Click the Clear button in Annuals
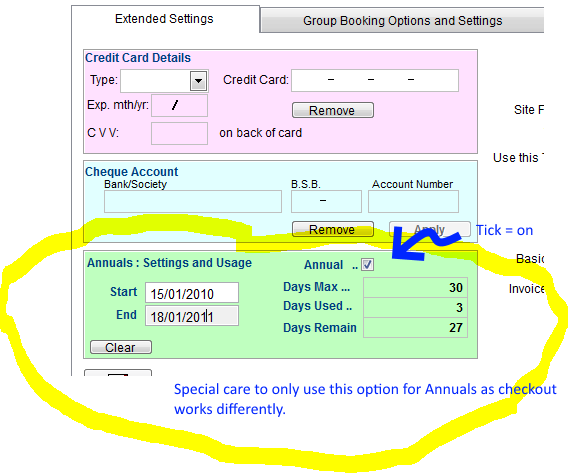Image resolution: width=568 pixels, height=473 pixels. (121, 347)
